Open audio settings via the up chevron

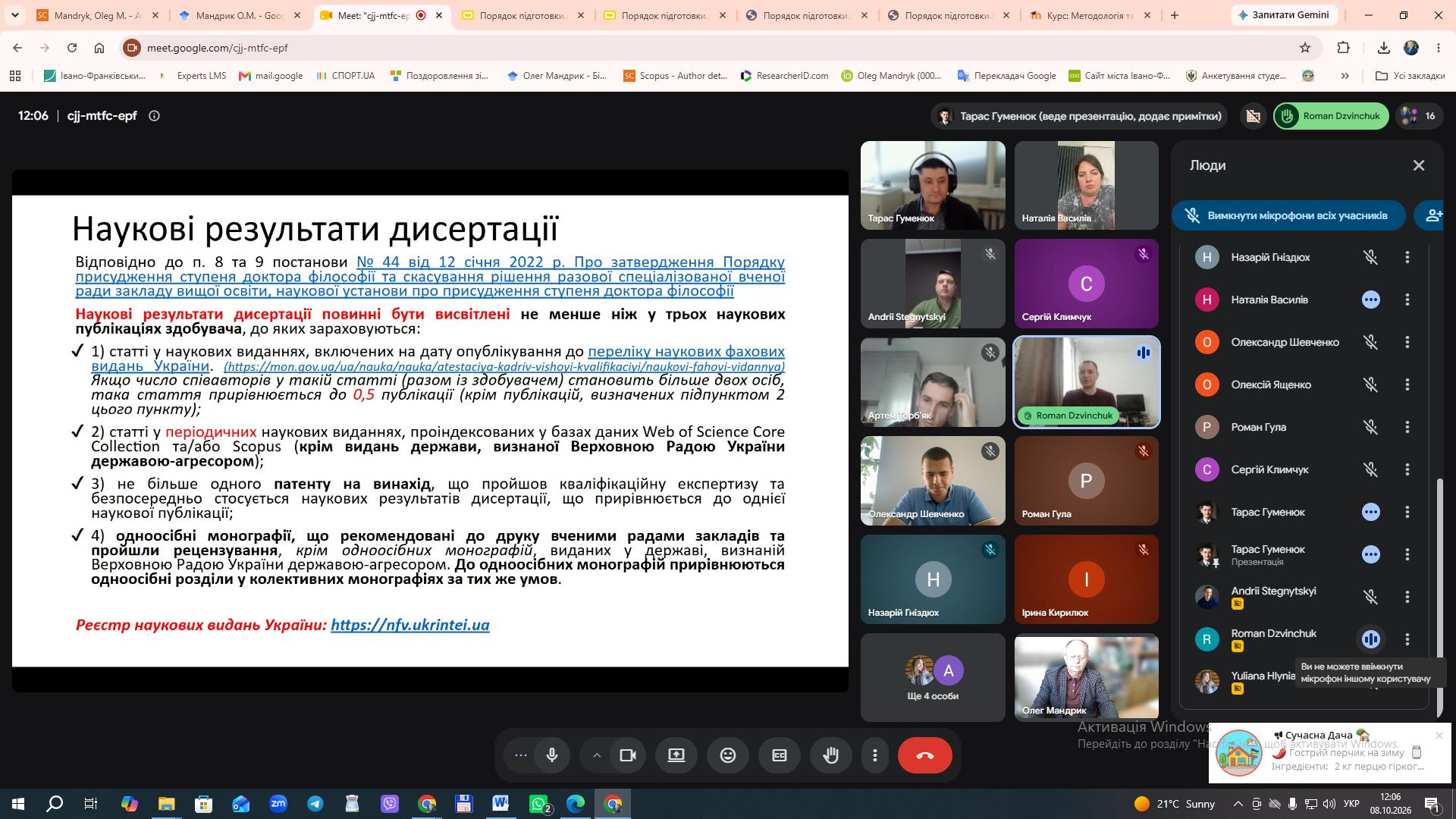point(597,755)
